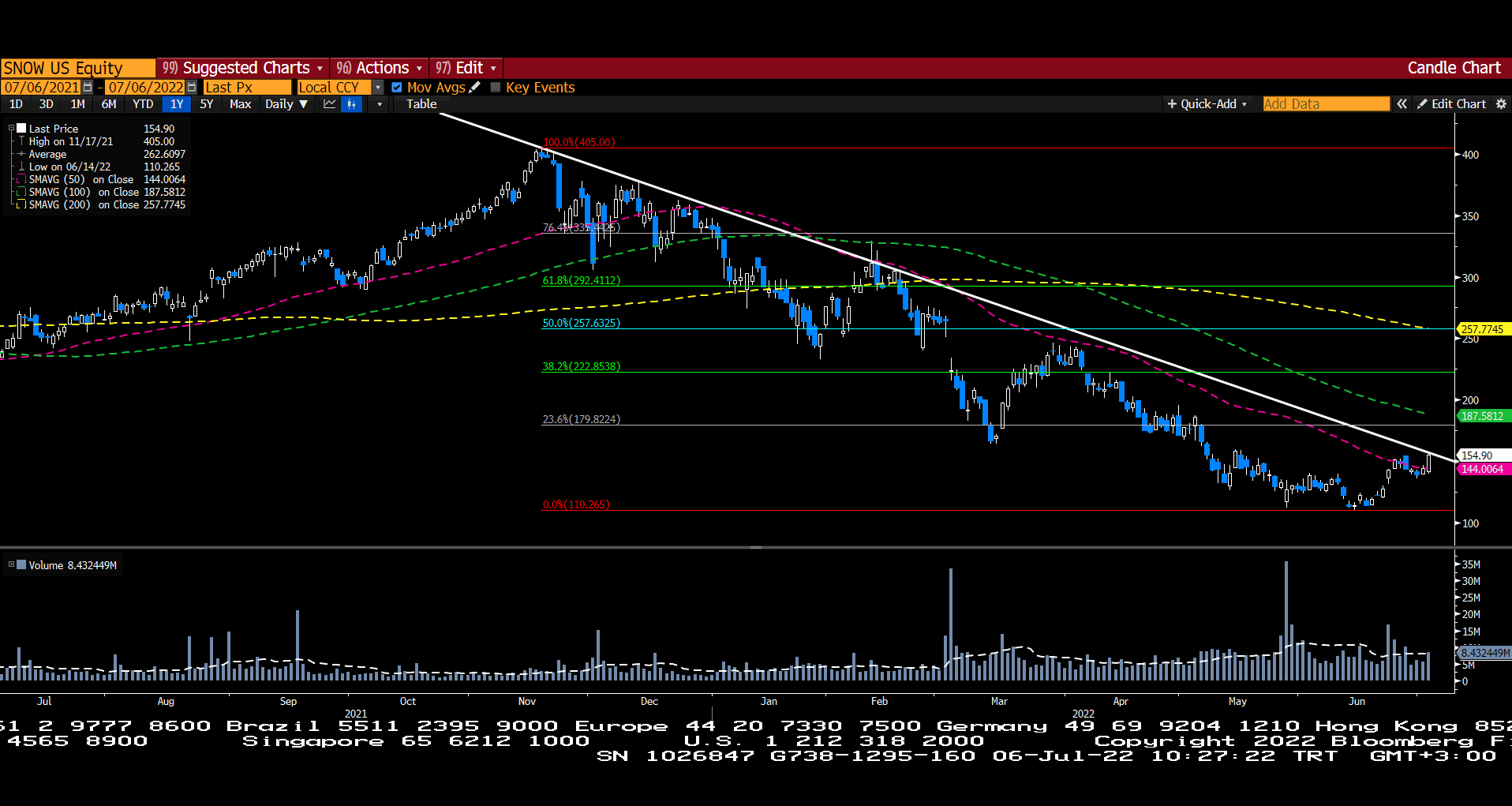Click the 144.0064 magenta axis price tag

pyautogui.click(x=1484, y=469)
